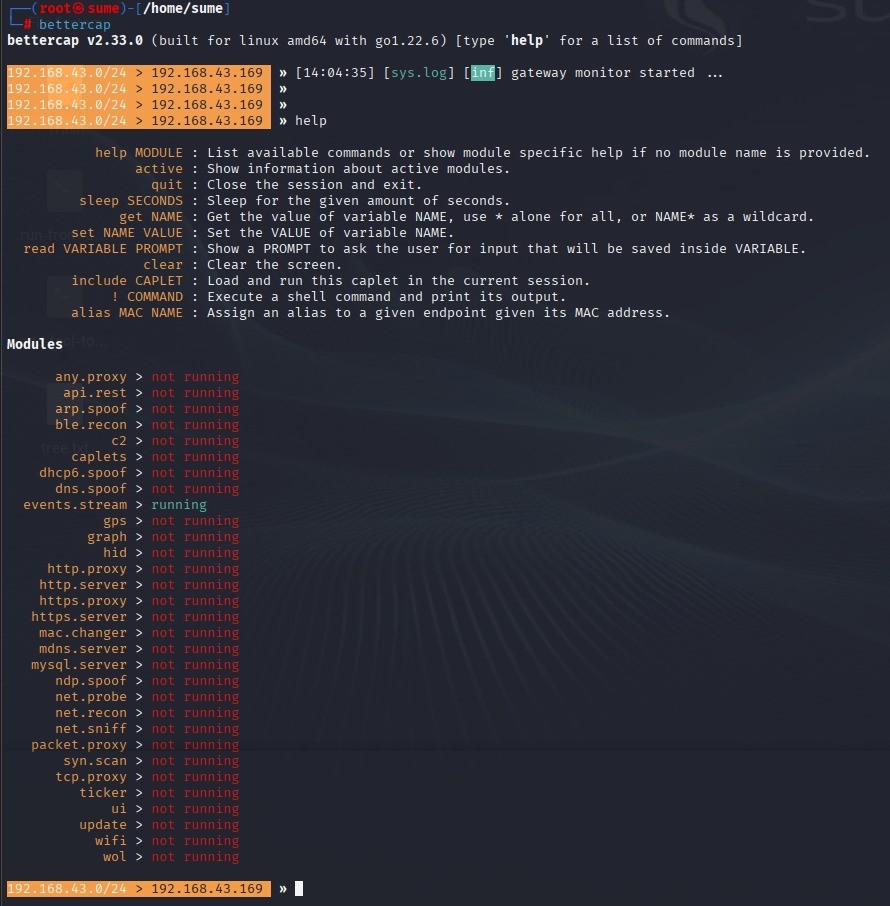
Task: Select the wifi module name
Action: coord(111,841)
